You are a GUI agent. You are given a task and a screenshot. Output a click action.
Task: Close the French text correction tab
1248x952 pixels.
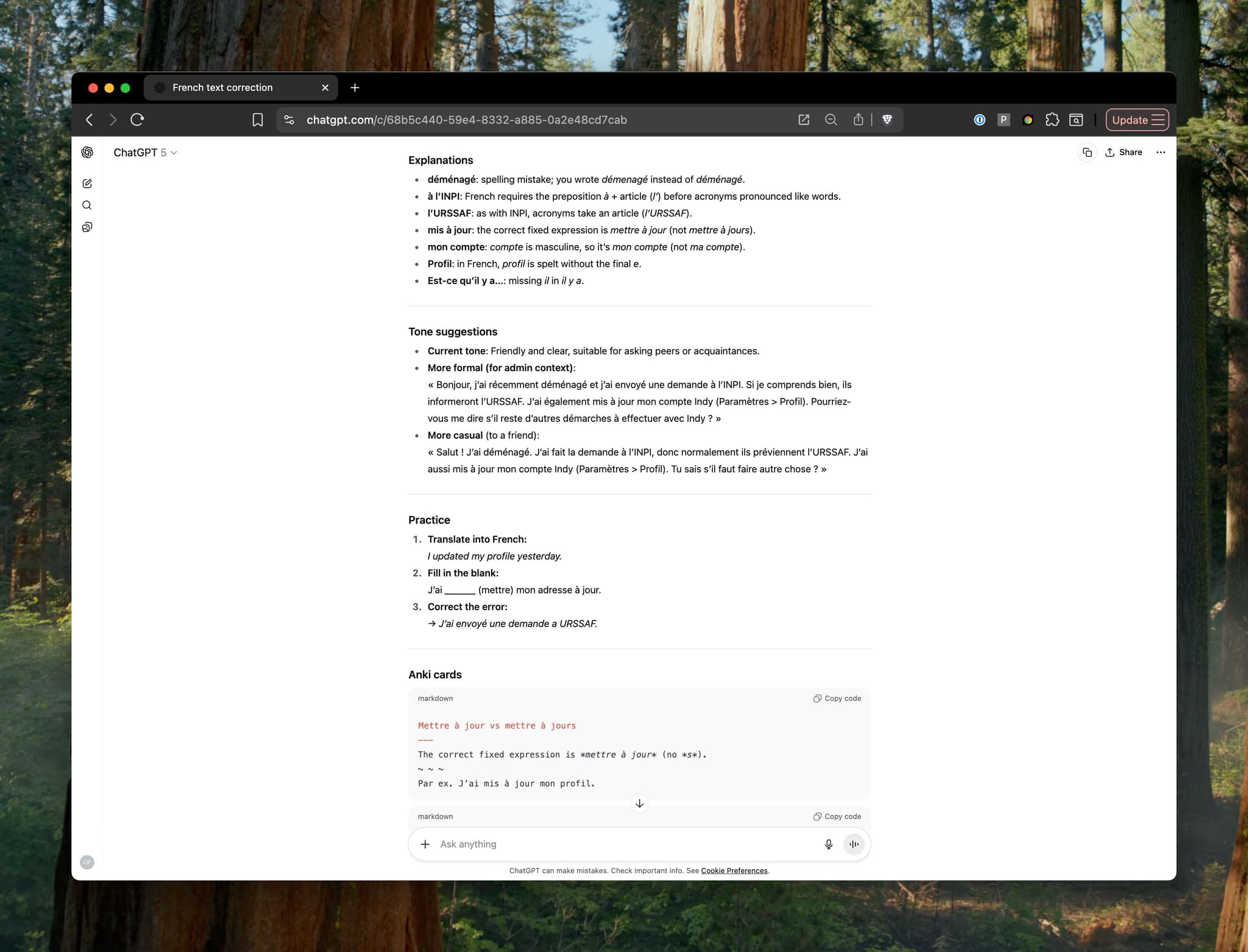[325, 88]
